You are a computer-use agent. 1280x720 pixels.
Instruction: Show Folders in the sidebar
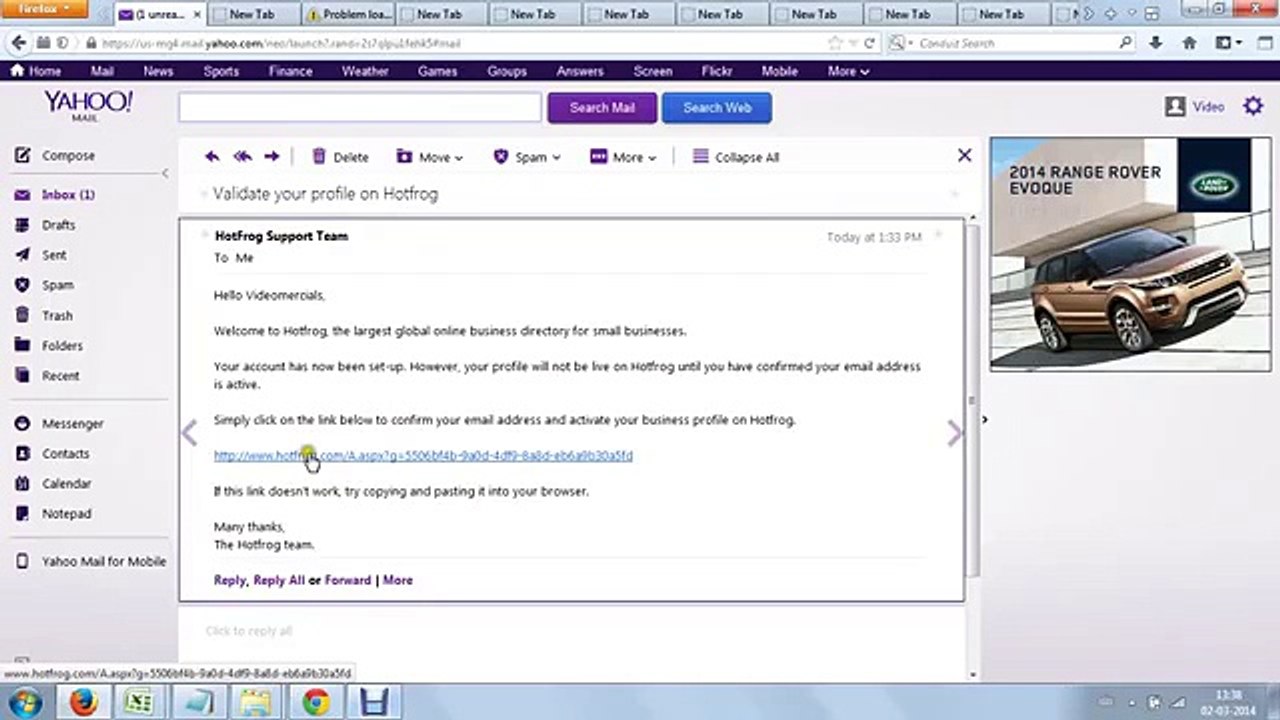pyautogui.click(x=49, y=346)
